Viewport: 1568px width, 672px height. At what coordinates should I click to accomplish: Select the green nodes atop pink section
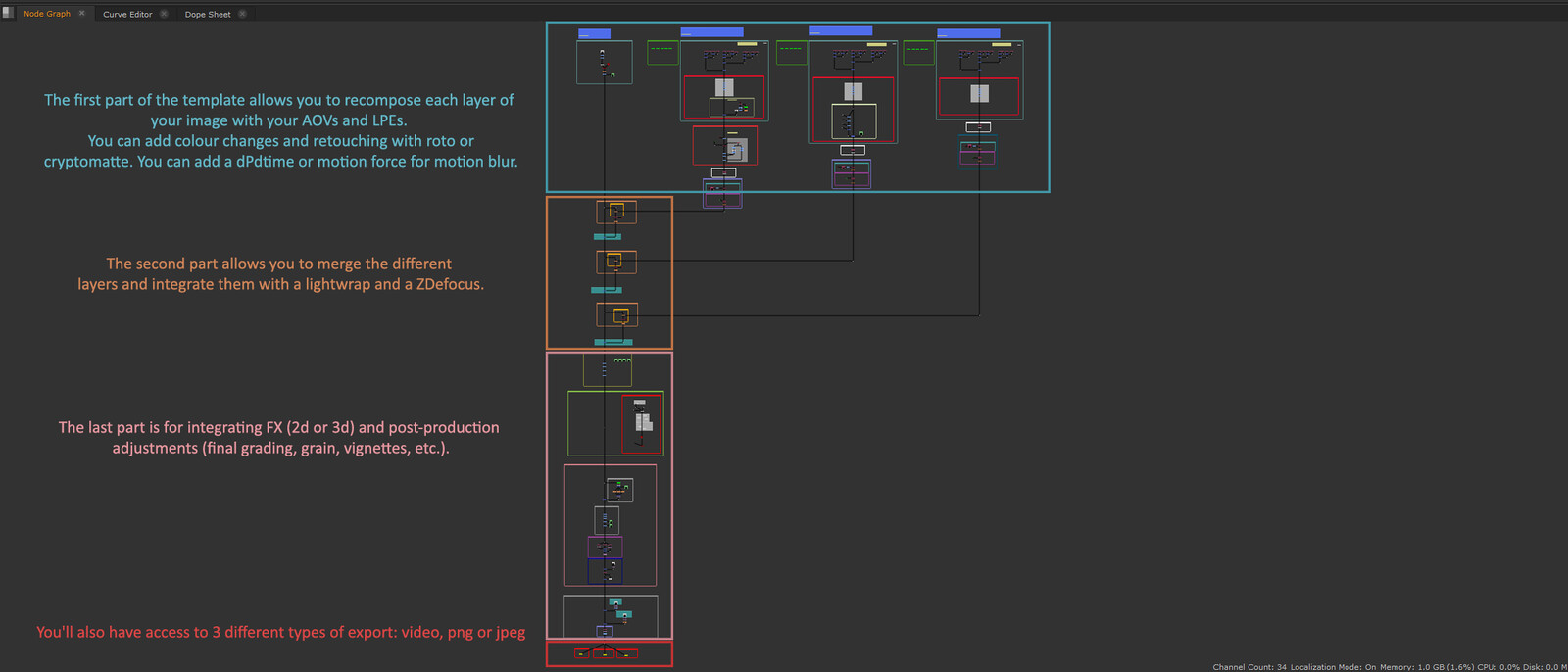(622, 360)
